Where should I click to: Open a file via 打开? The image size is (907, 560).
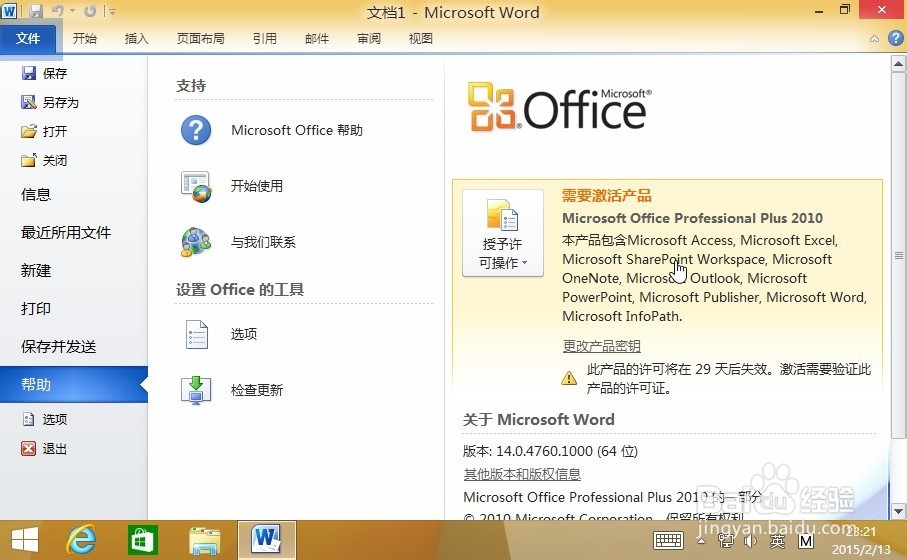[x=44, y=131]
